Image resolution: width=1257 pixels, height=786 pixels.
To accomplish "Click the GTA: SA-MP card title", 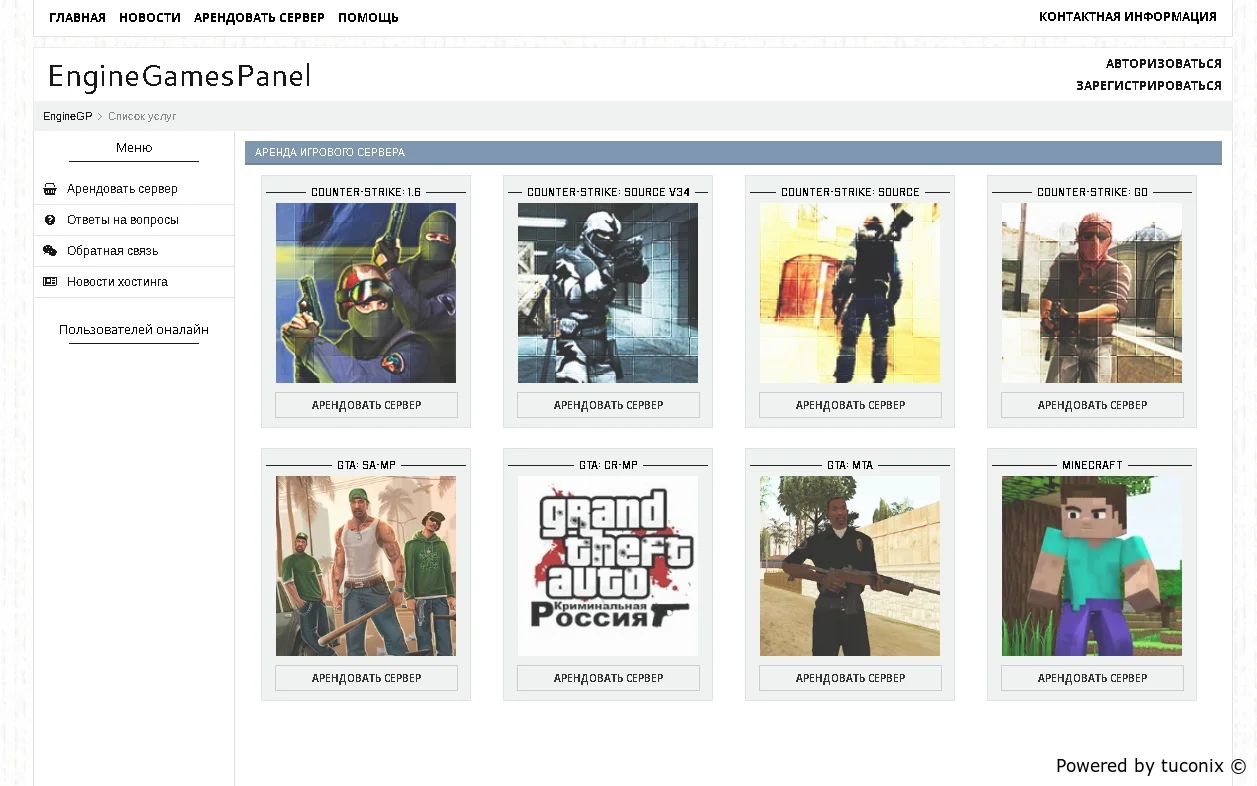I will [x=366, y=465].
